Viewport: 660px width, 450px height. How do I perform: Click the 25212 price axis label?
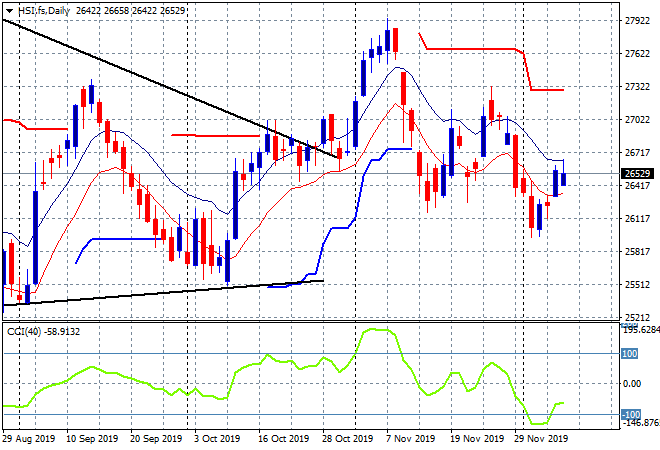[637, 317]
